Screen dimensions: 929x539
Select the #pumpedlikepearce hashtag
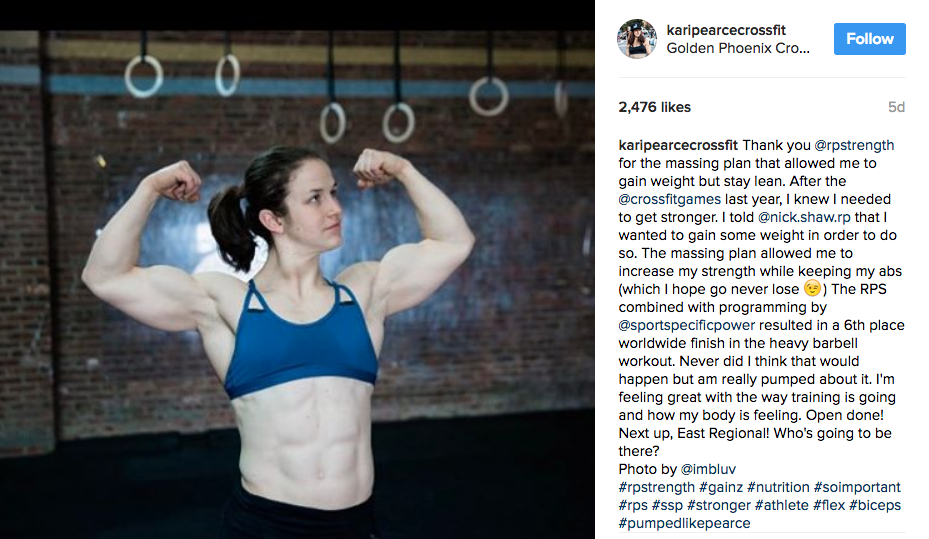coord(684,524)
